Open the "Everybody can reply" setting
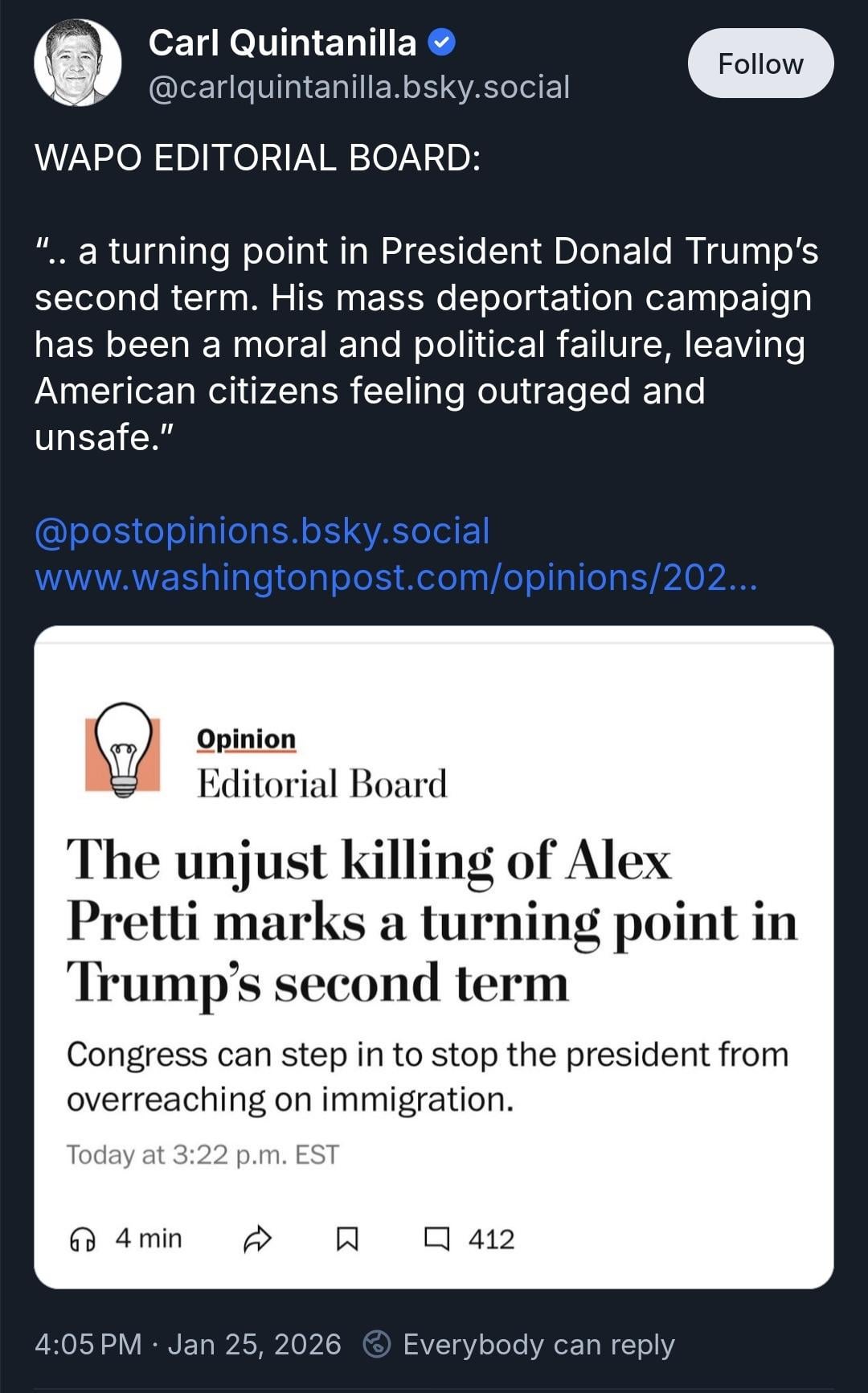 click(x=538, y=1344)
